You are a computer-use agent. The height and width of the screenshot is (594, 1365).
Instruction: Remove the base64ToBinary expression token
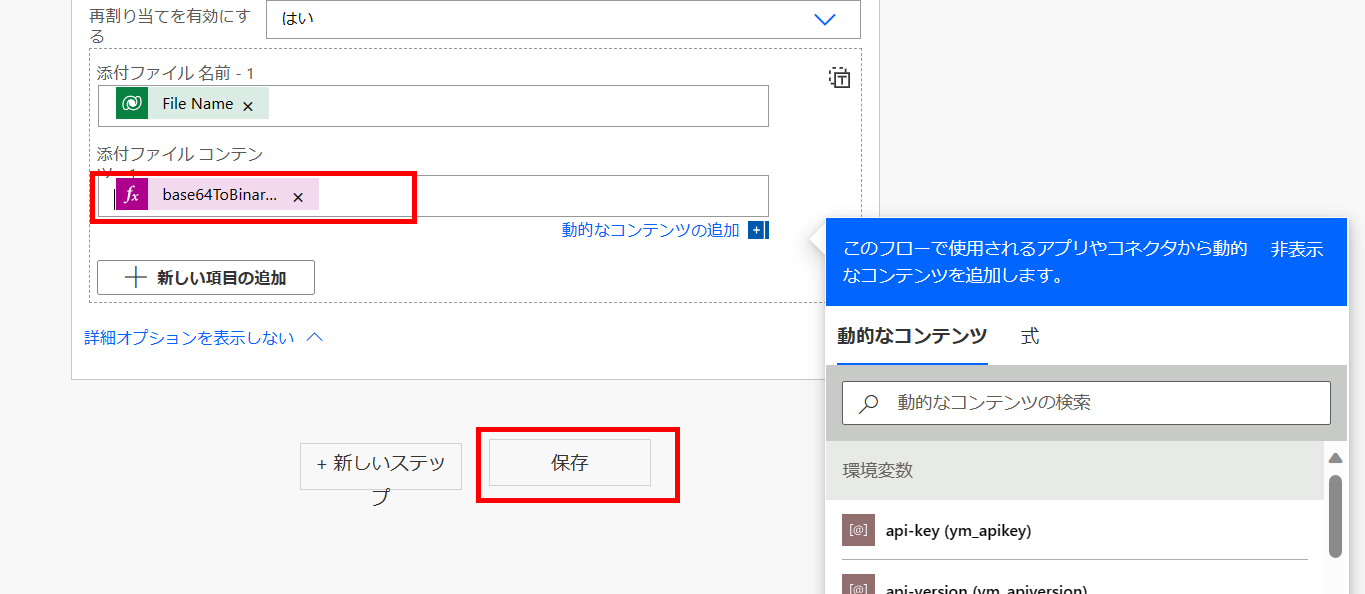click(x=298, y=197)
